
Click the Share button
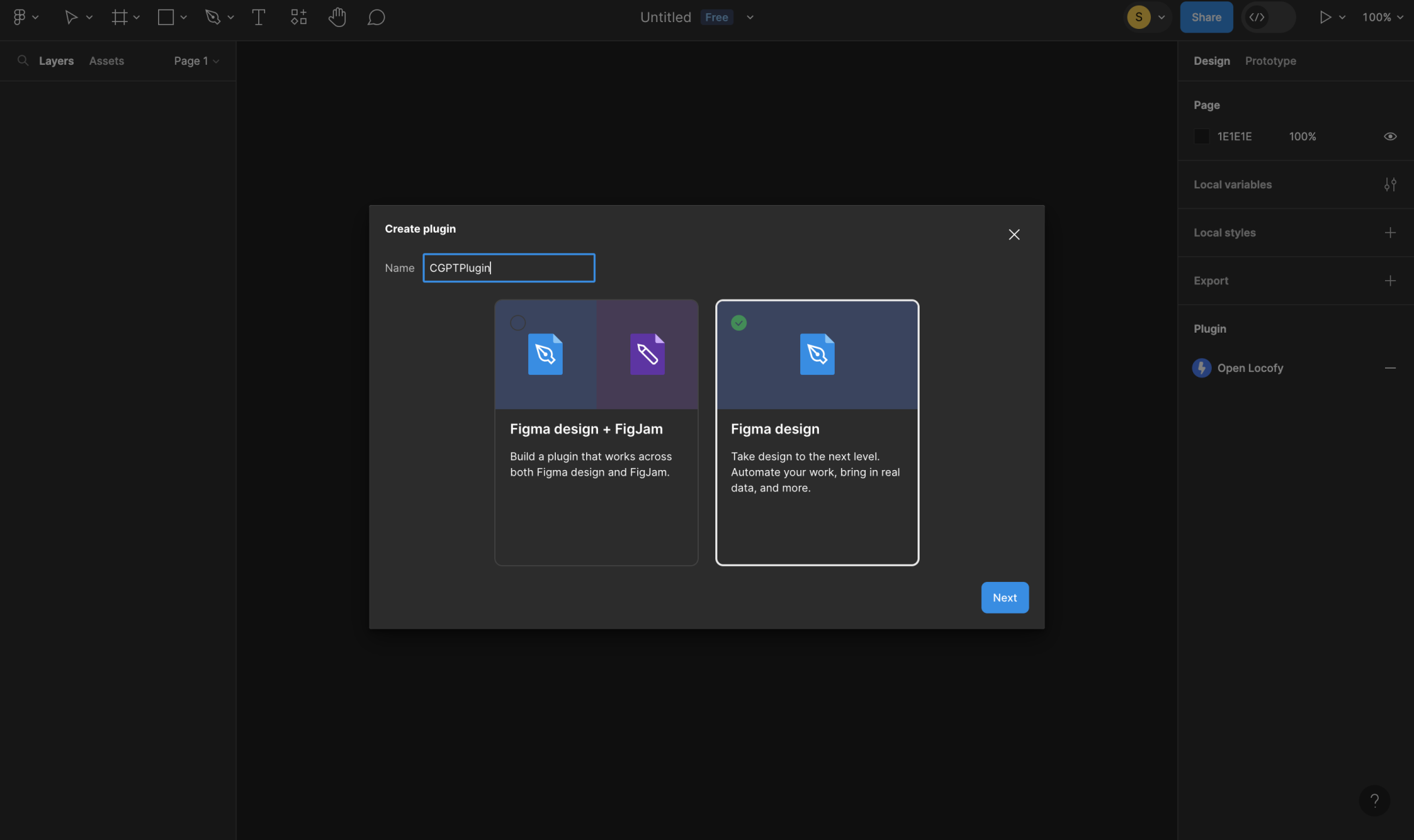click(1205, 17)
